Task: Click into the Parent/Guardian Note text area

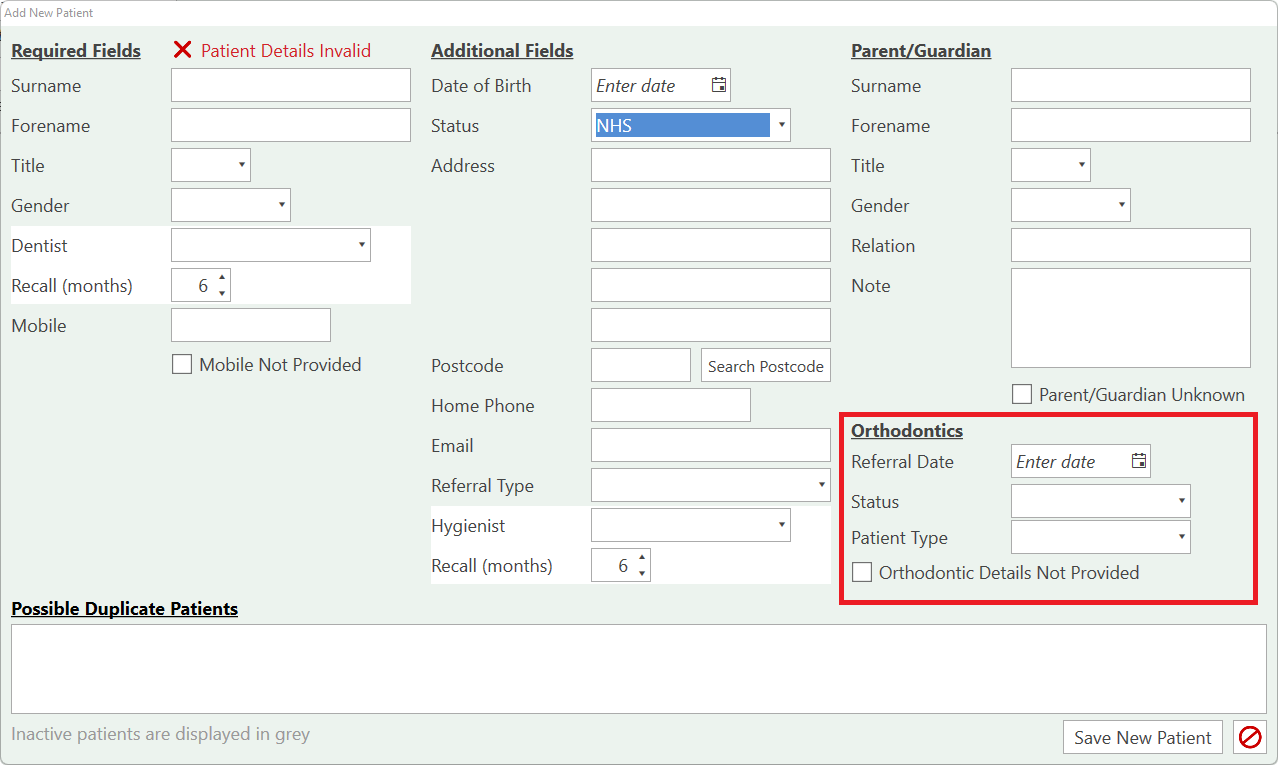Action: tap(1130, 318)
